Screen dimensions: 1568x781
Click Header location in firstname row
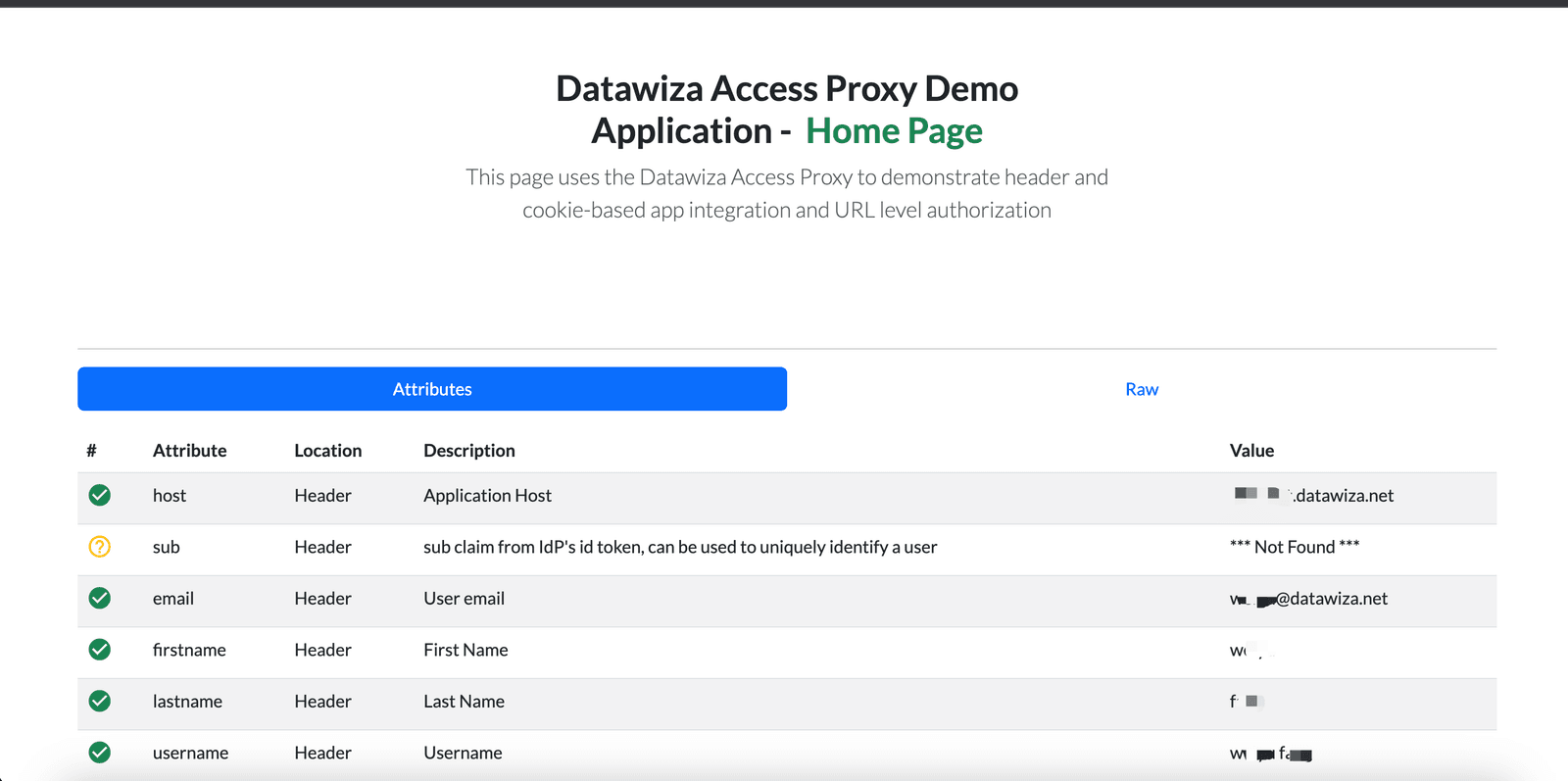322,650
